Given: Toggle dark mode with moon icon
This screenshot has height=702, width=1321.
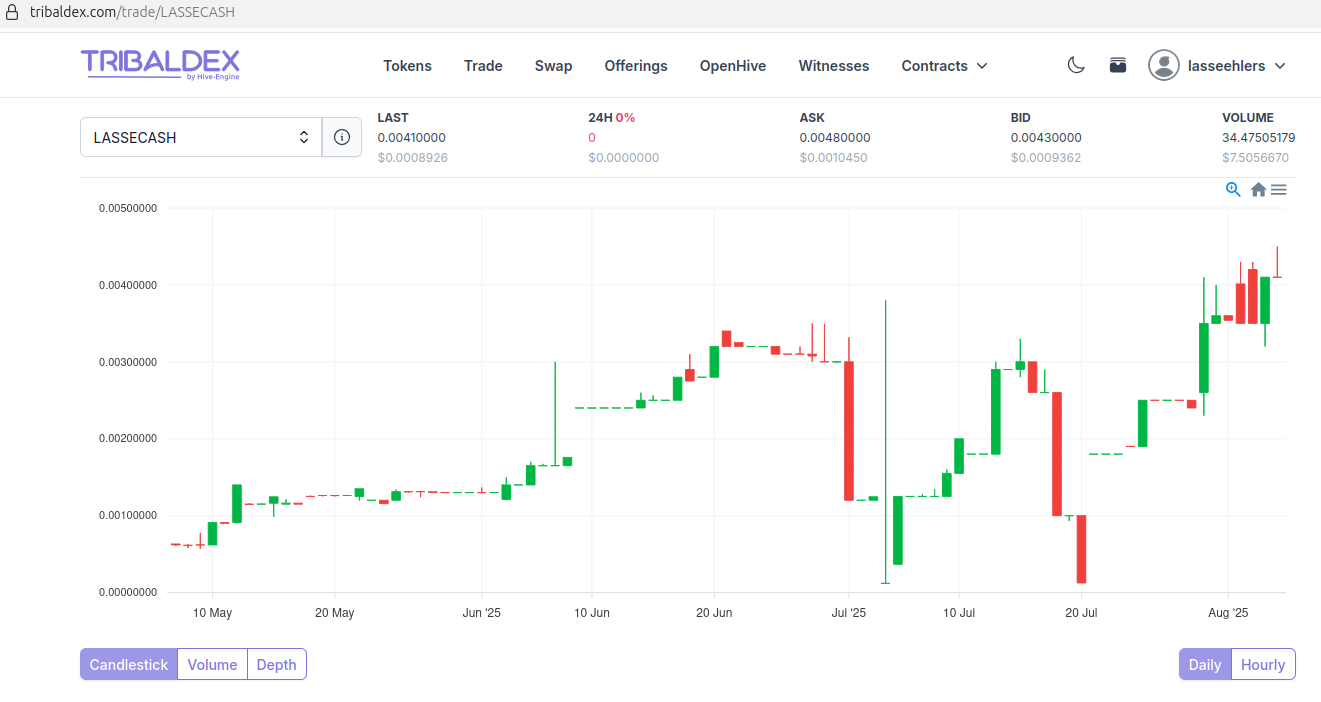Looking at the screenshot, I should pyautogui.click(x=1076, y=66).
